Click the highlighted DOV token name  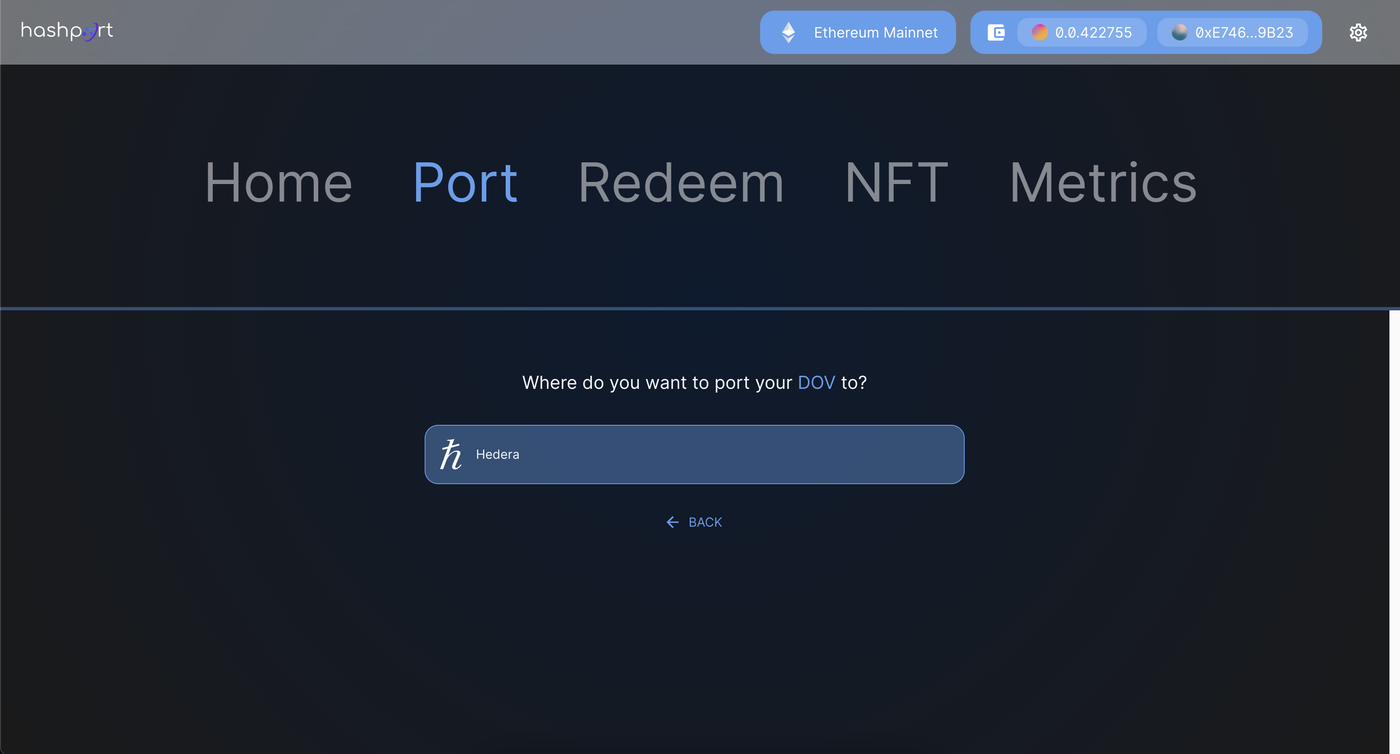816,383
